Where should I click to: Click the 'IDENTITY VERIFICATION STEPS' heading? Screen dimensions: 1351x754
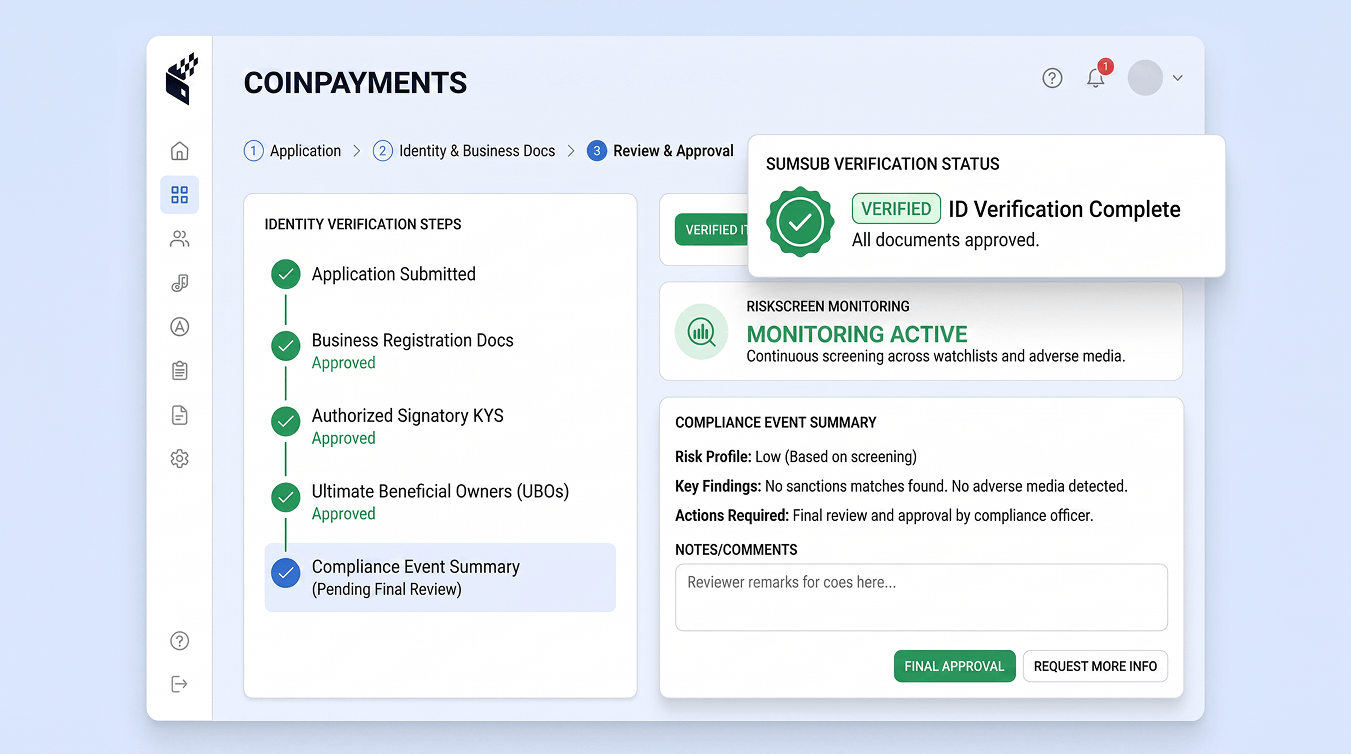click(x=363, y=224)
